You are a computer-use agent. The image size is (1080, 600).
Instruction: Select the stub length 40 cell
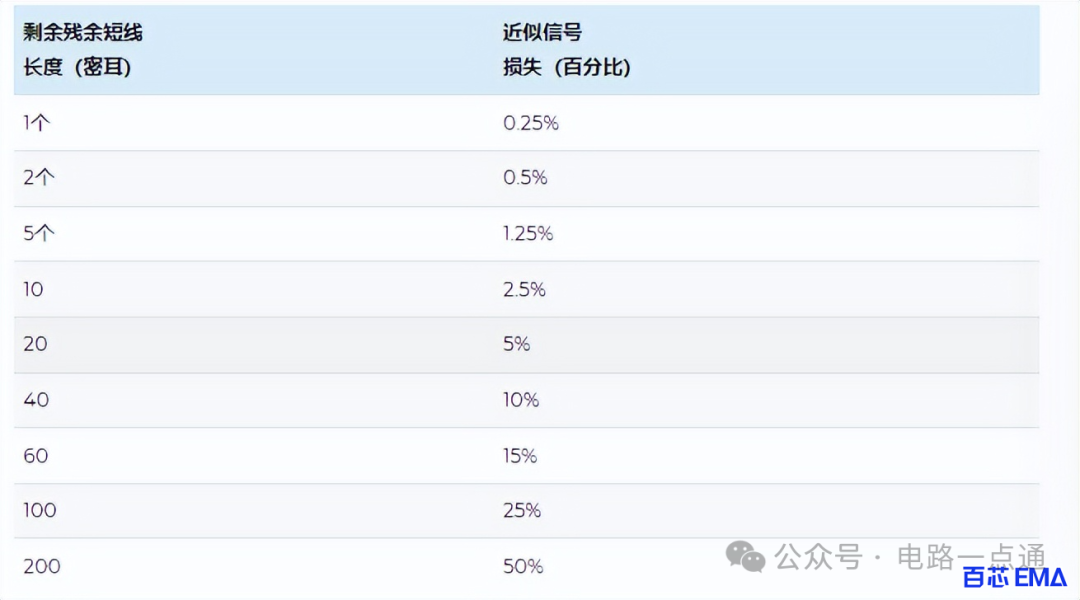pyautogui.click(x=36, y=400)
